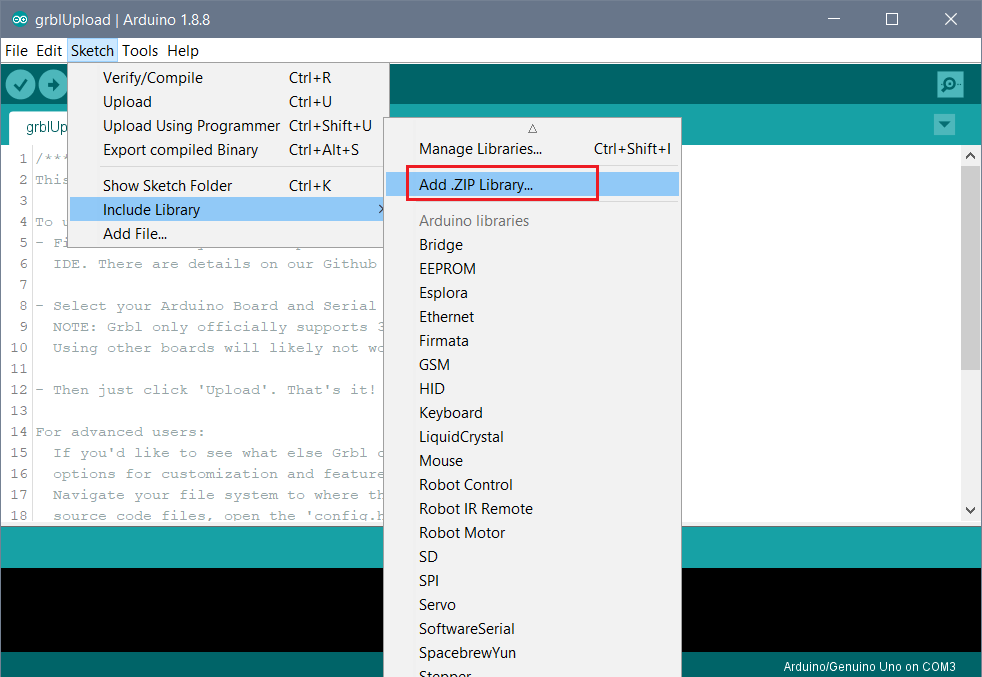Click the Arduino logo in title bar

(x=19, y=19)
